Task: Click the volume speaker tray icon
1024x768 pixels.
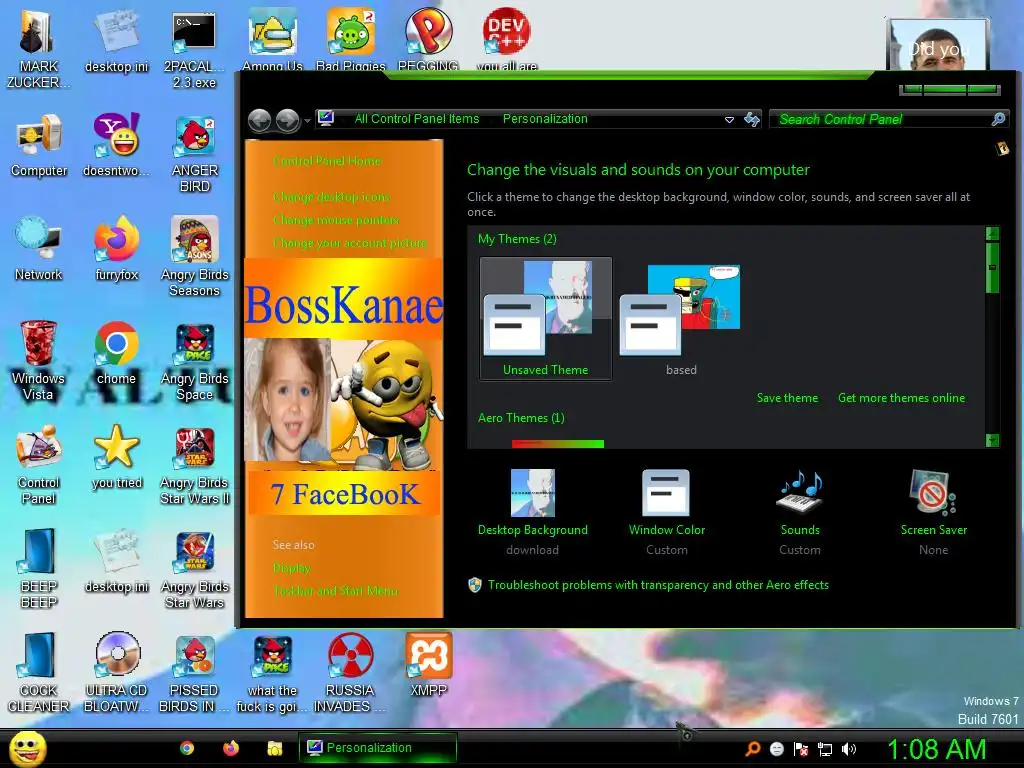Action: coord(849,749)
